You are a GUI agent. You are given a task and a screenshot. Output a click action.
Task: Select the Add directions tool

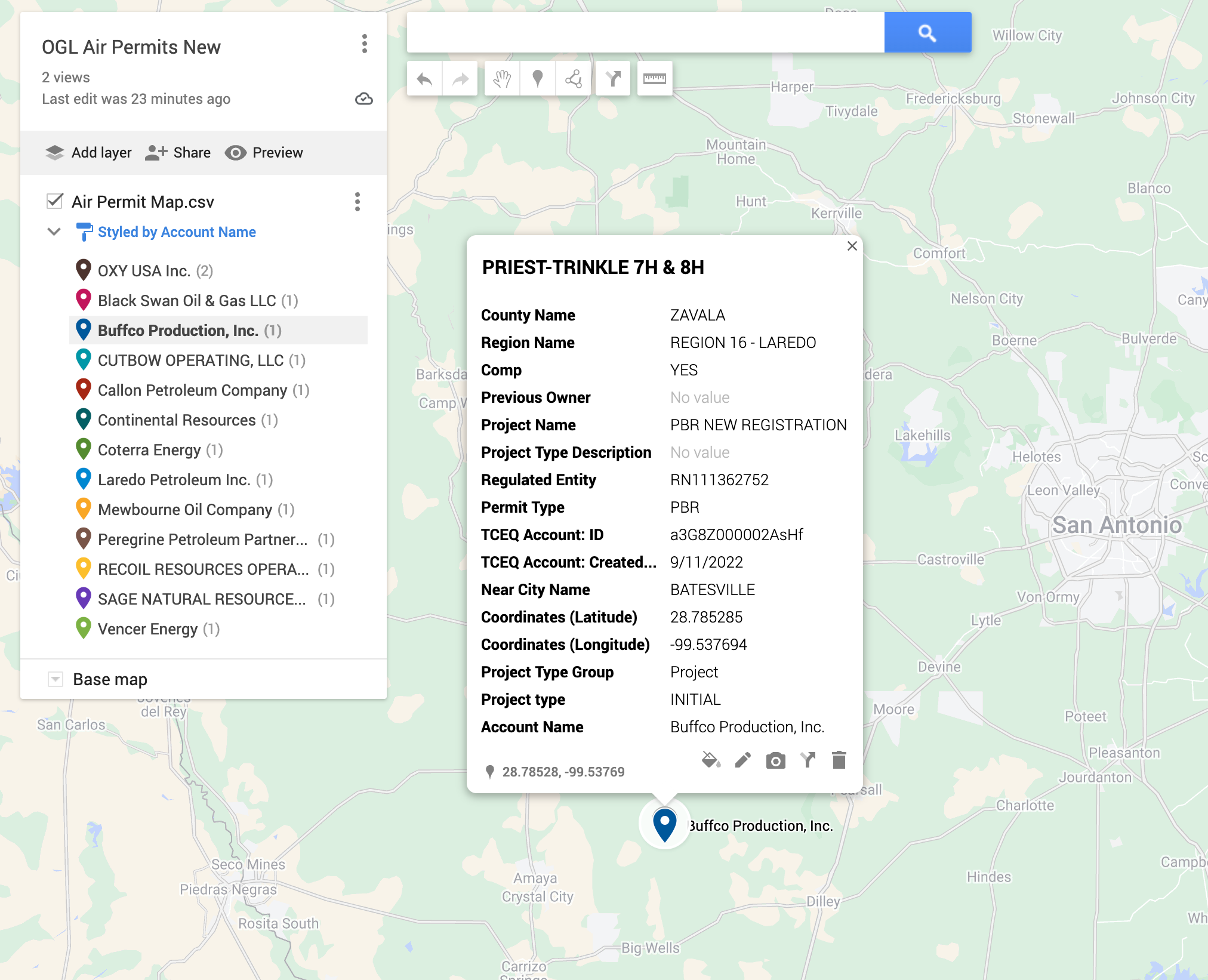coord(613,78)
